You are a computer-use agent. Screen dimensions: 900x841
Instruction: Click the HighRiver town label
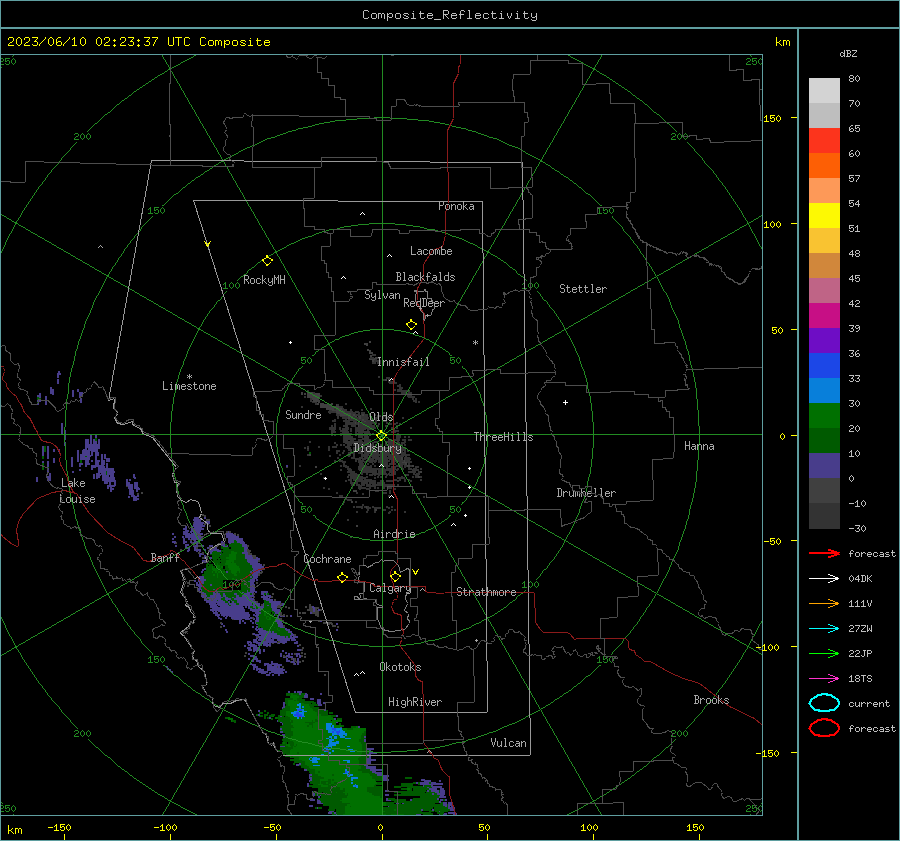point(415,702)
